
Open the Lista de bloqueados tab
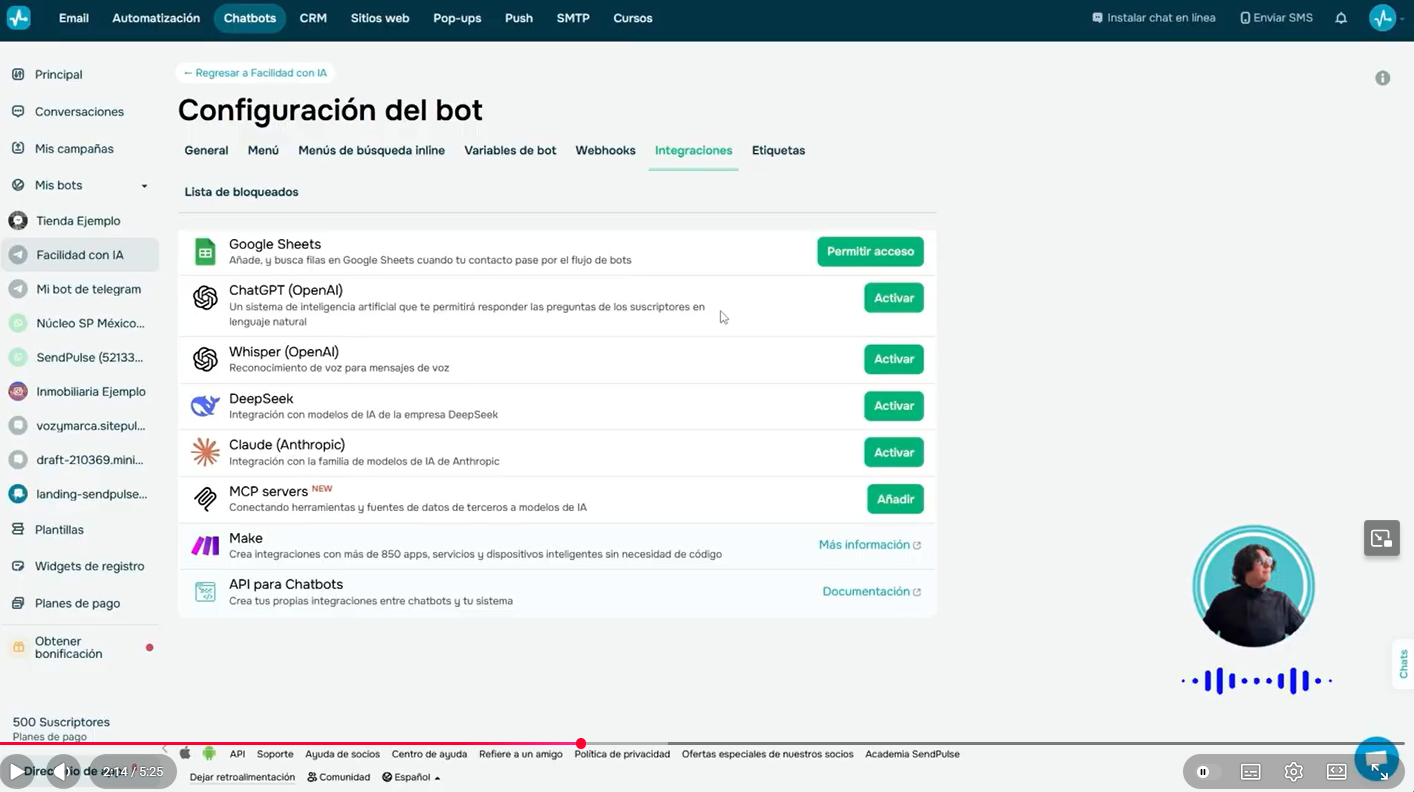tap(241, 192)
